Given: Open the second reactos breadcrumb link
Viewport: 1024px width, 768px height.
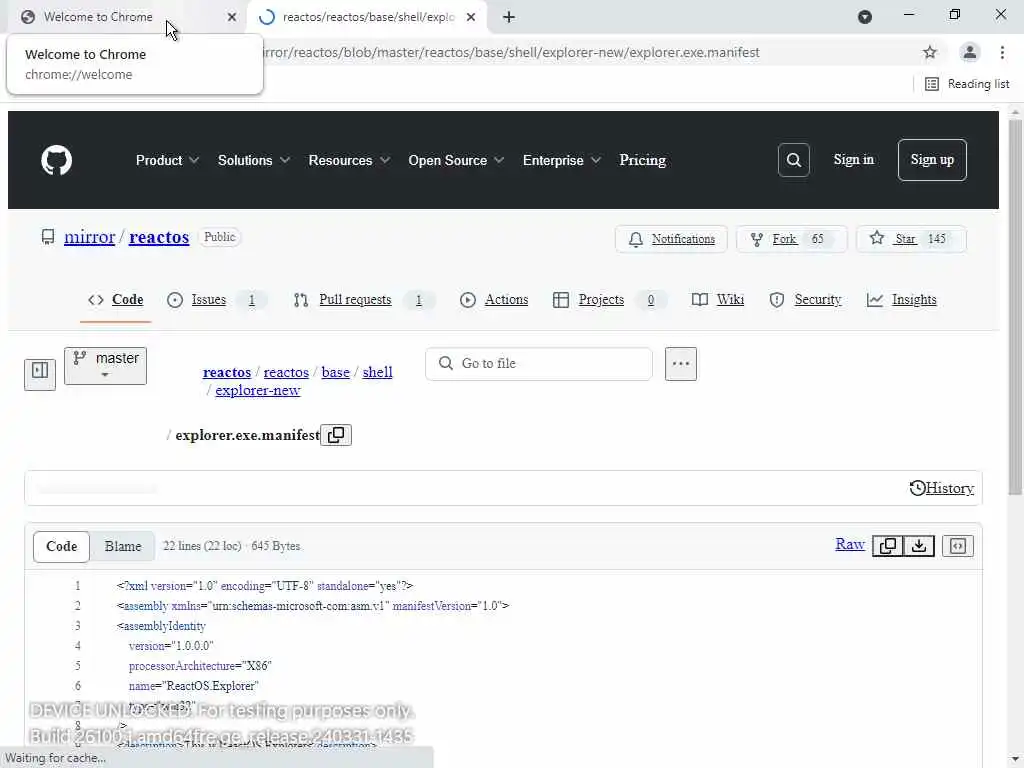Looking at the screenshot, I should pos(286,372).
